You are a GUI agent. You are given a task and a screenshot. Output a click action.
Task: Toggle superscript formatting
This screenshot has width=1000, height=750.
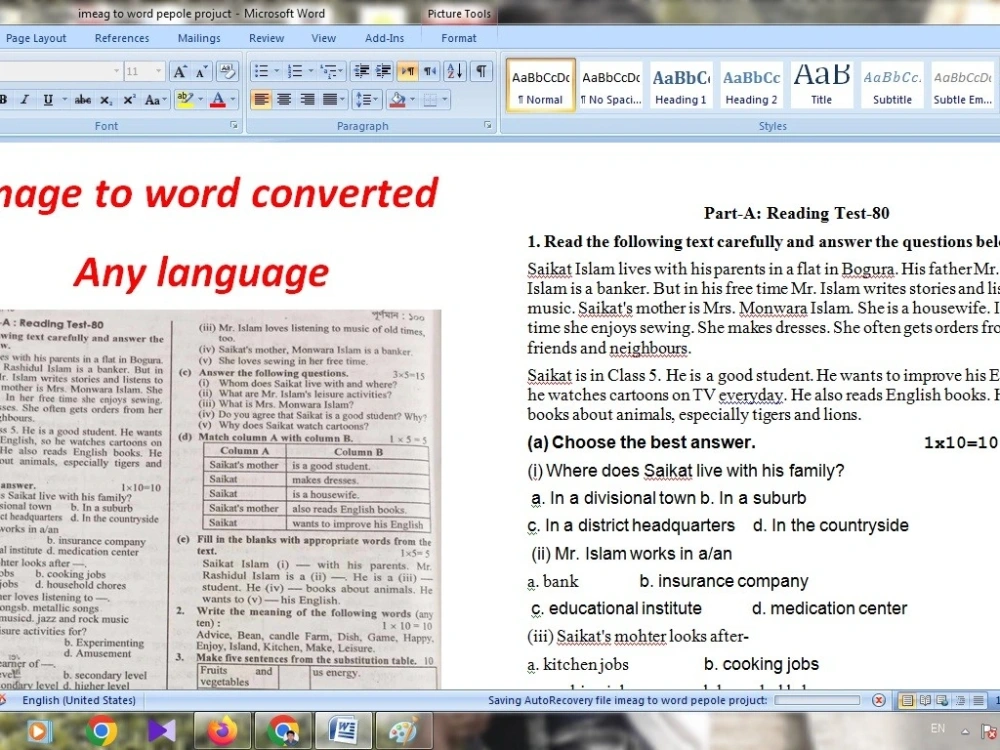point(129,99)
